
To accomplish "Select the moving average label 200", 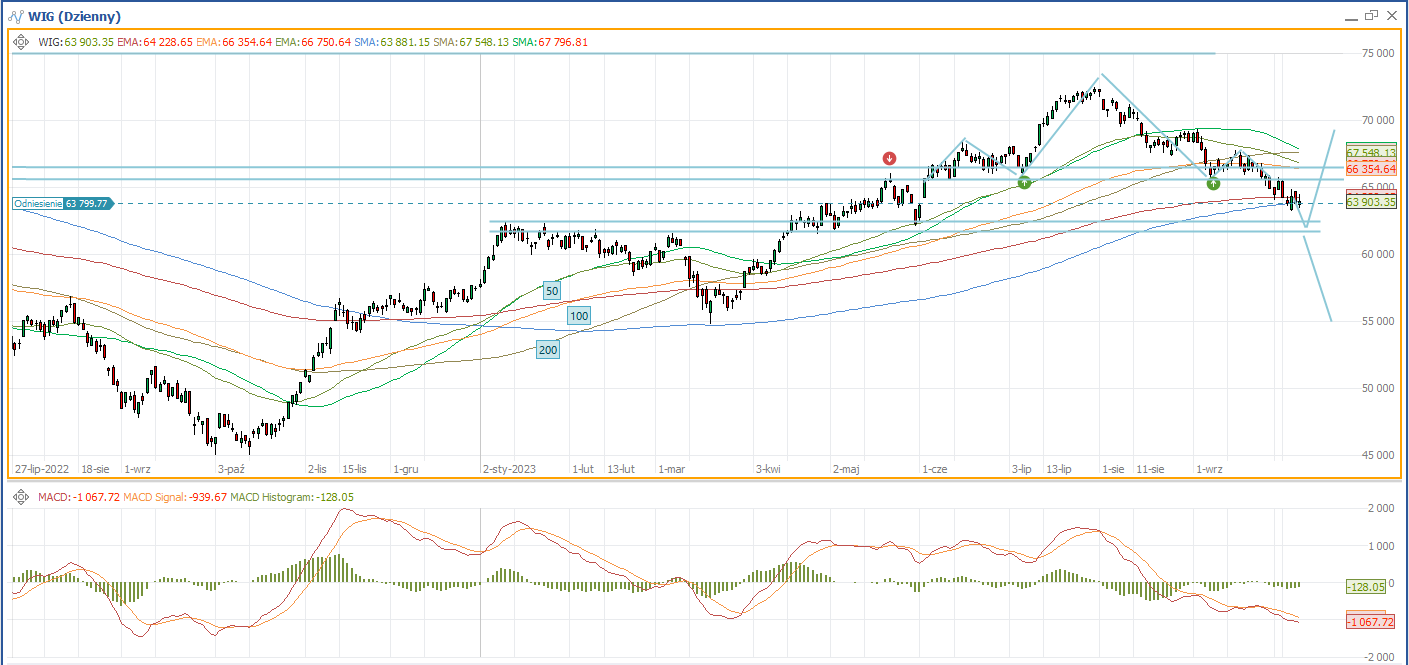I will tap(548, 350).
